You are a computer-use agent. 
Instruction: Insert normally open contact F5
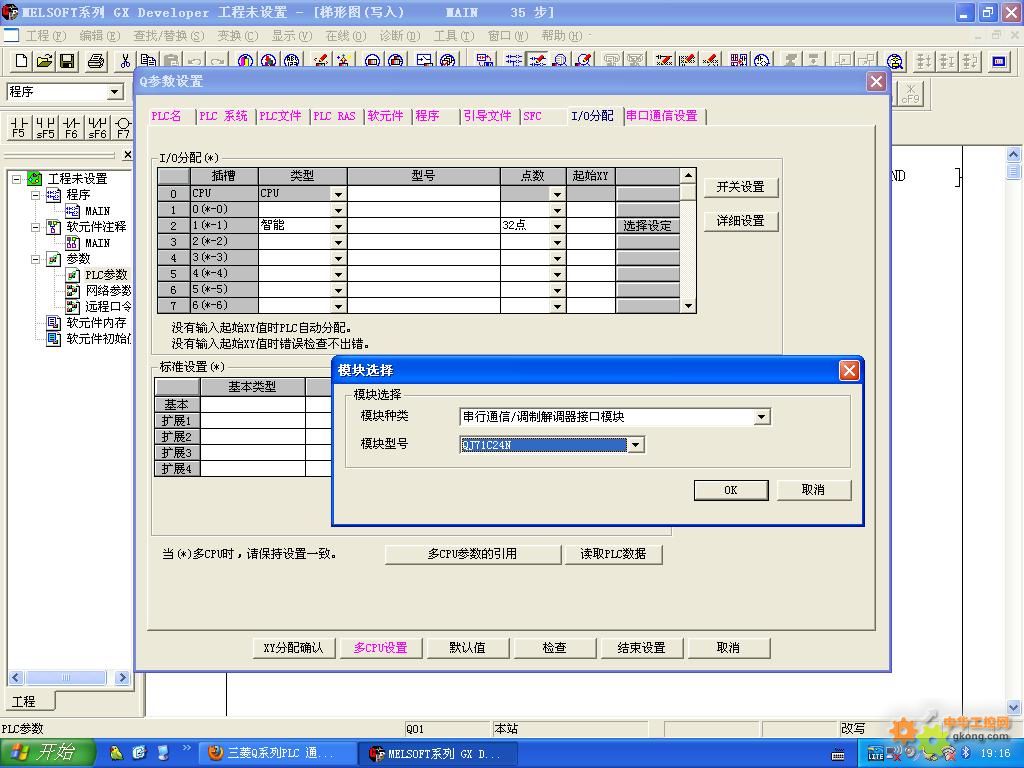19,127
